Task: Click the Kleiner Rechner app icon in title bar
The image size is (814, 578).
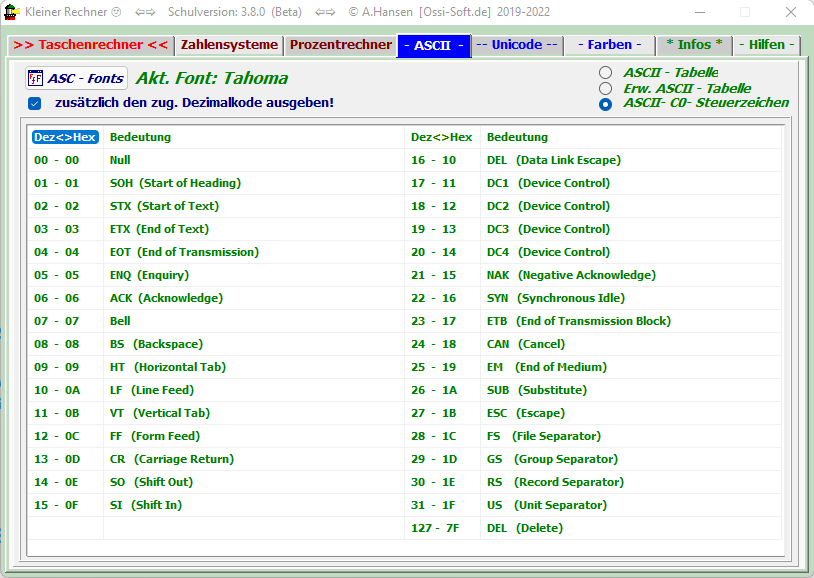Action: pyautogui.click(x=11, y=13)
